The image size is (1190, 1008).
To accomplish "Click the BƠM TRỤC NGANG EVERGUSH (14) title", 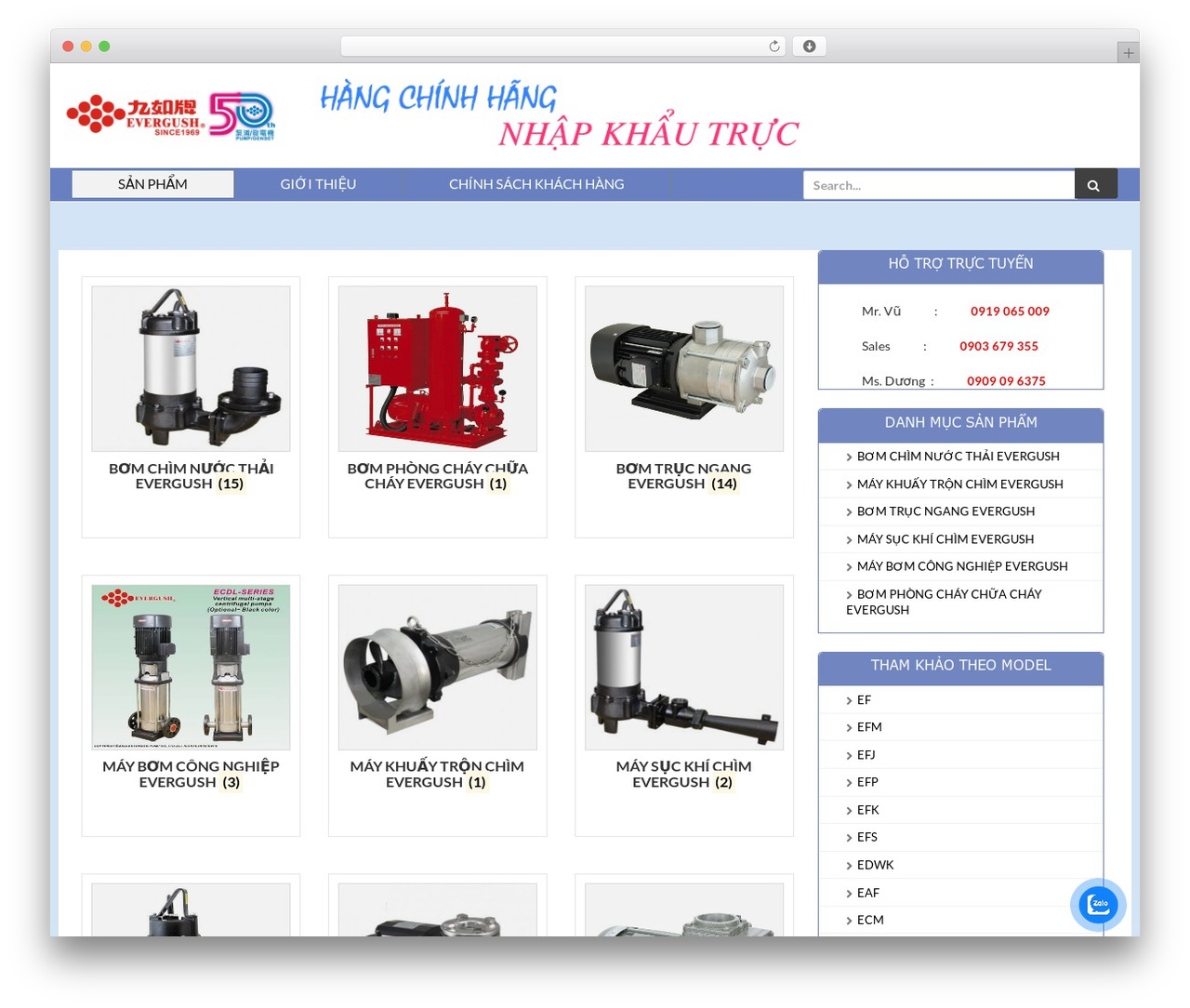I will [x=683, y=476].
